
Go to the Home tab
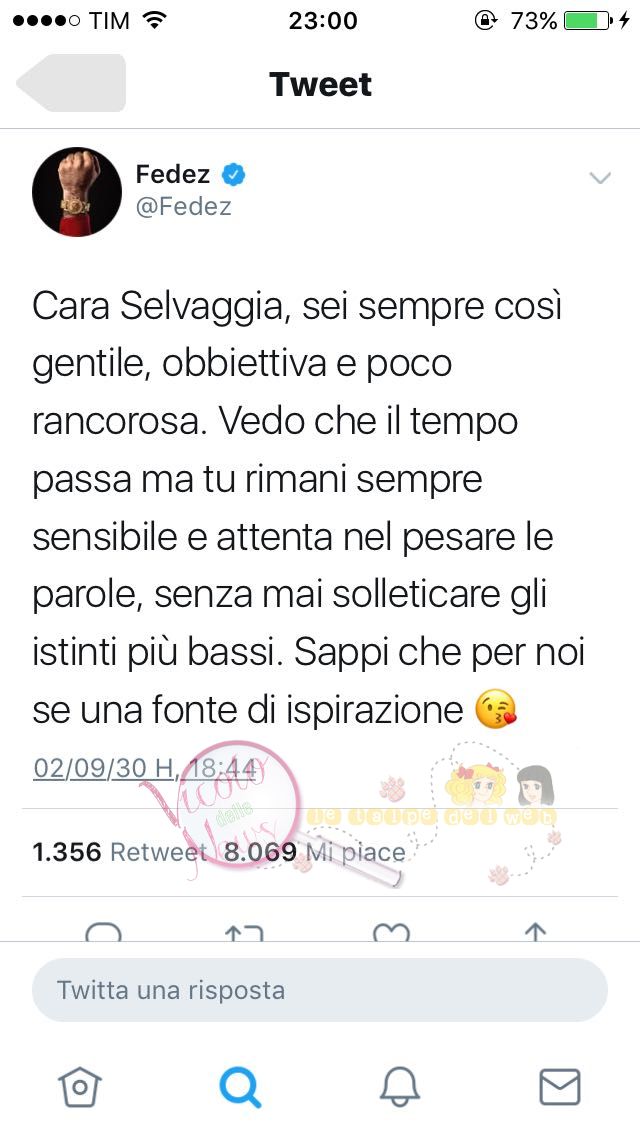[x=80, y=1087]
